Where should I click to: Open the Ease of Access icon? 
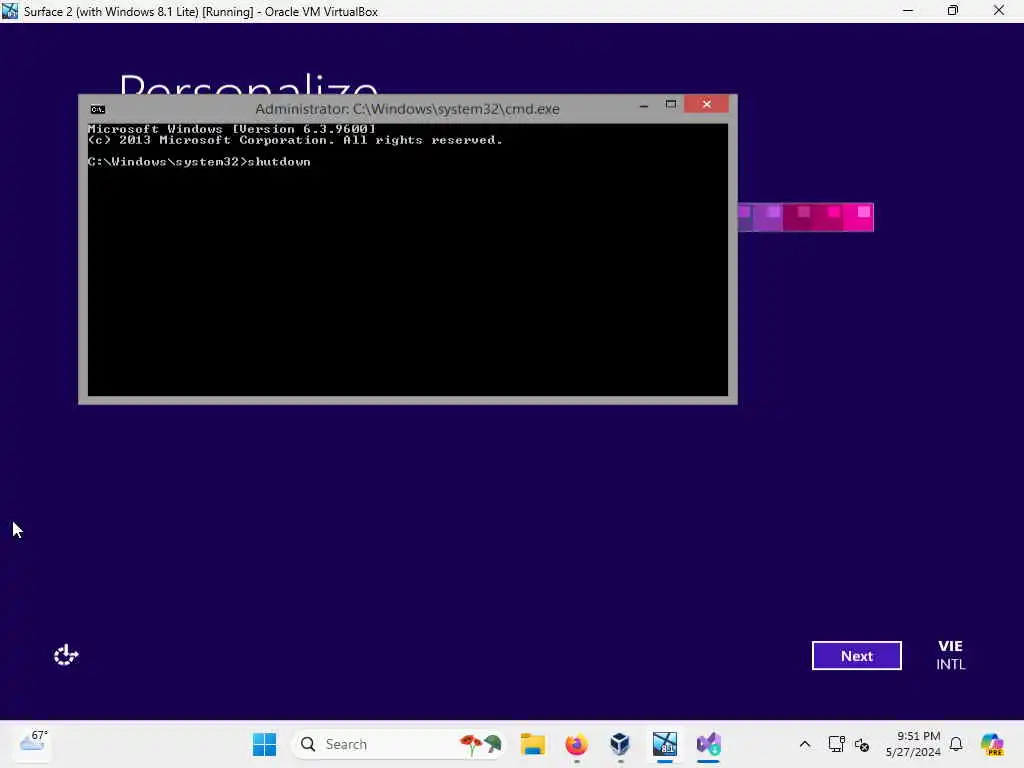(66, 655)
